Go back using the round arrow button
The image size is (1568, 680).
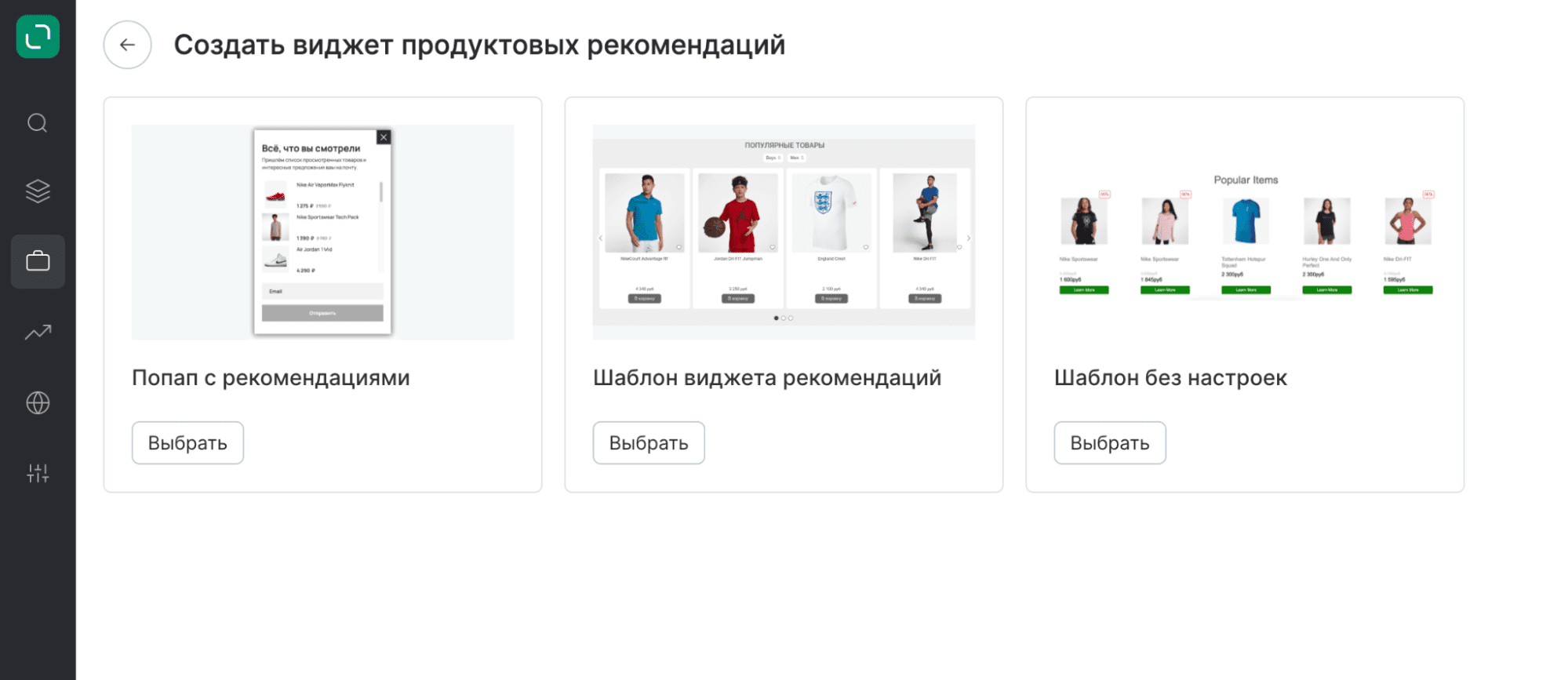pyautogui.click(x=127, y=45)
